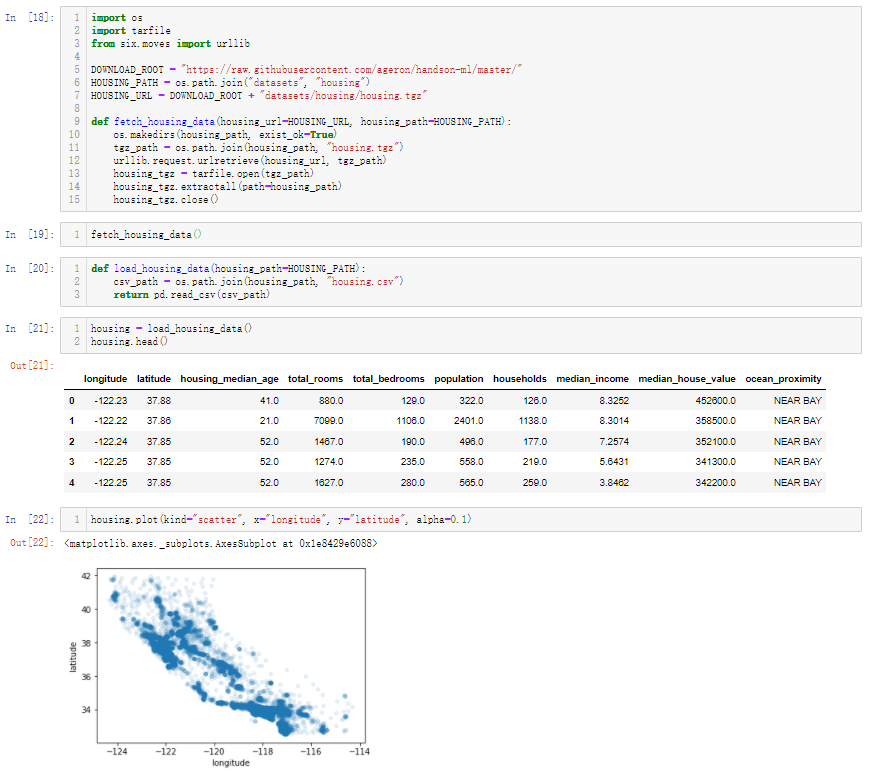Click the Out[21] output prompt
The image size is (869, 771).
[32, 365]
